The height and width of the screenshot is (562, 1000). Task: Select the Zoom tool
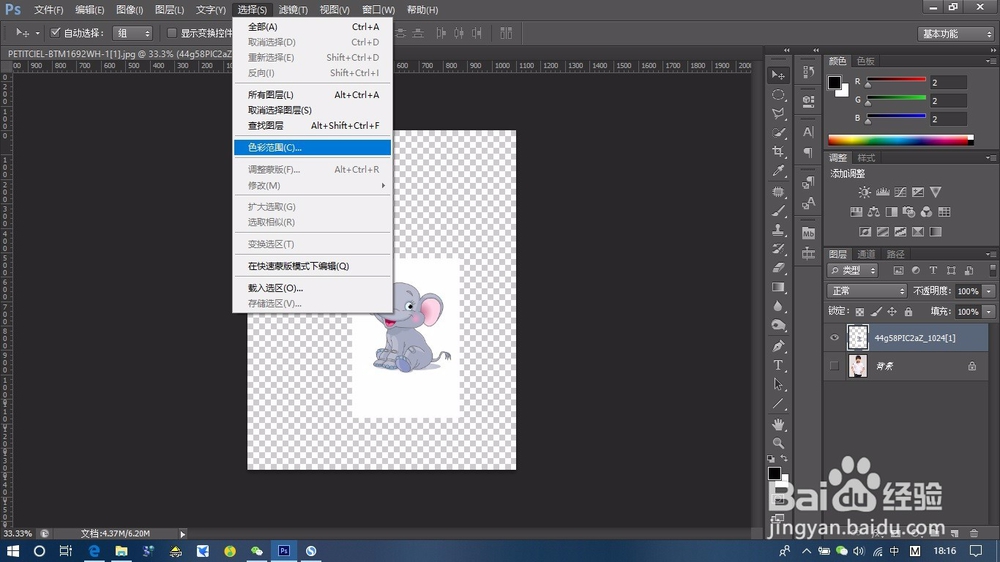pyautogui.click(x=778, y=443)
